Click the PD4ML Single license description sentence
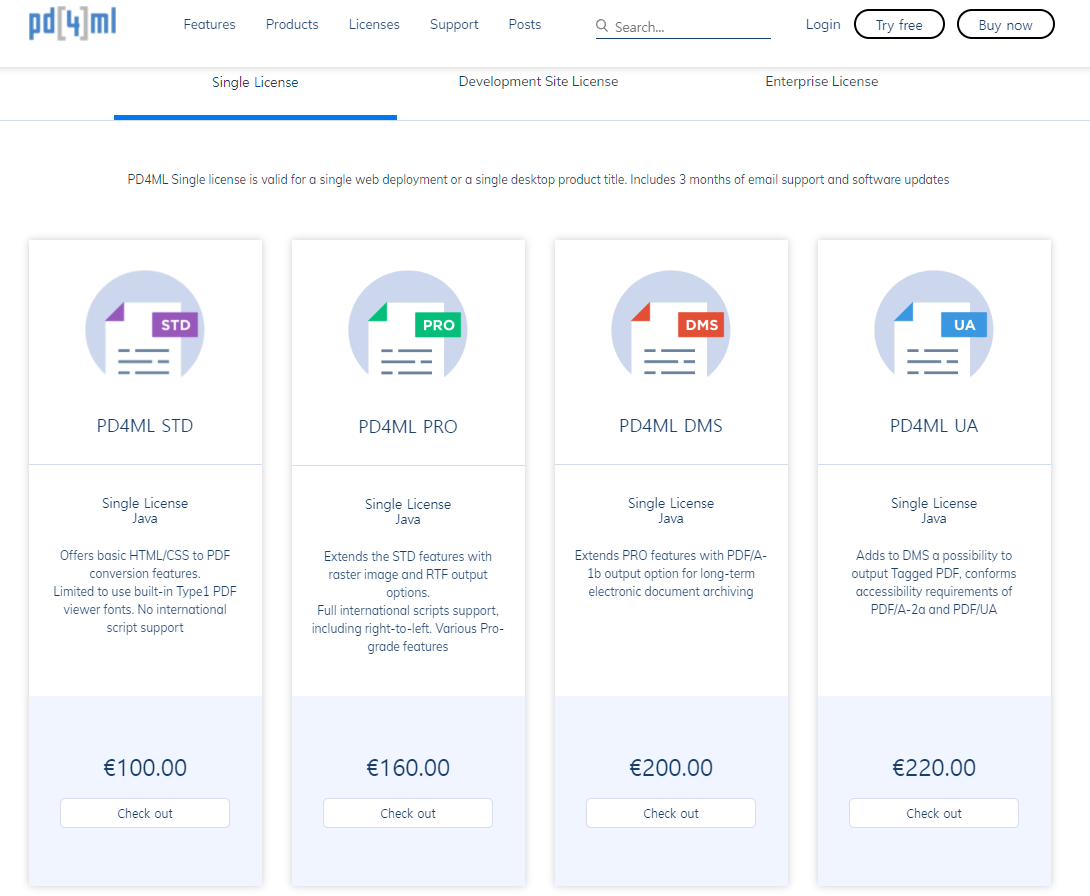 coord(538,179)
